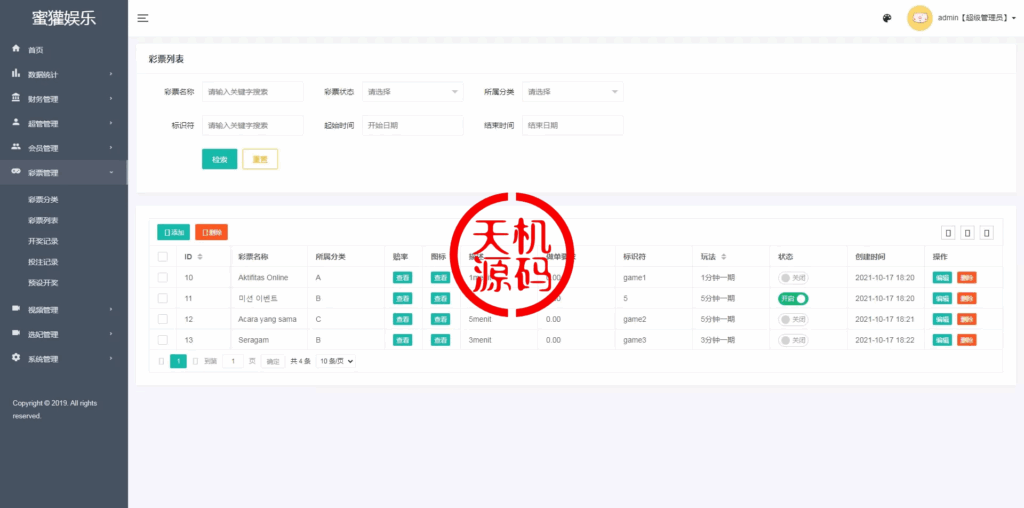Tick the select-all checkbox in table header
This screenshot has height=508, width=1024.
[163, 257]
